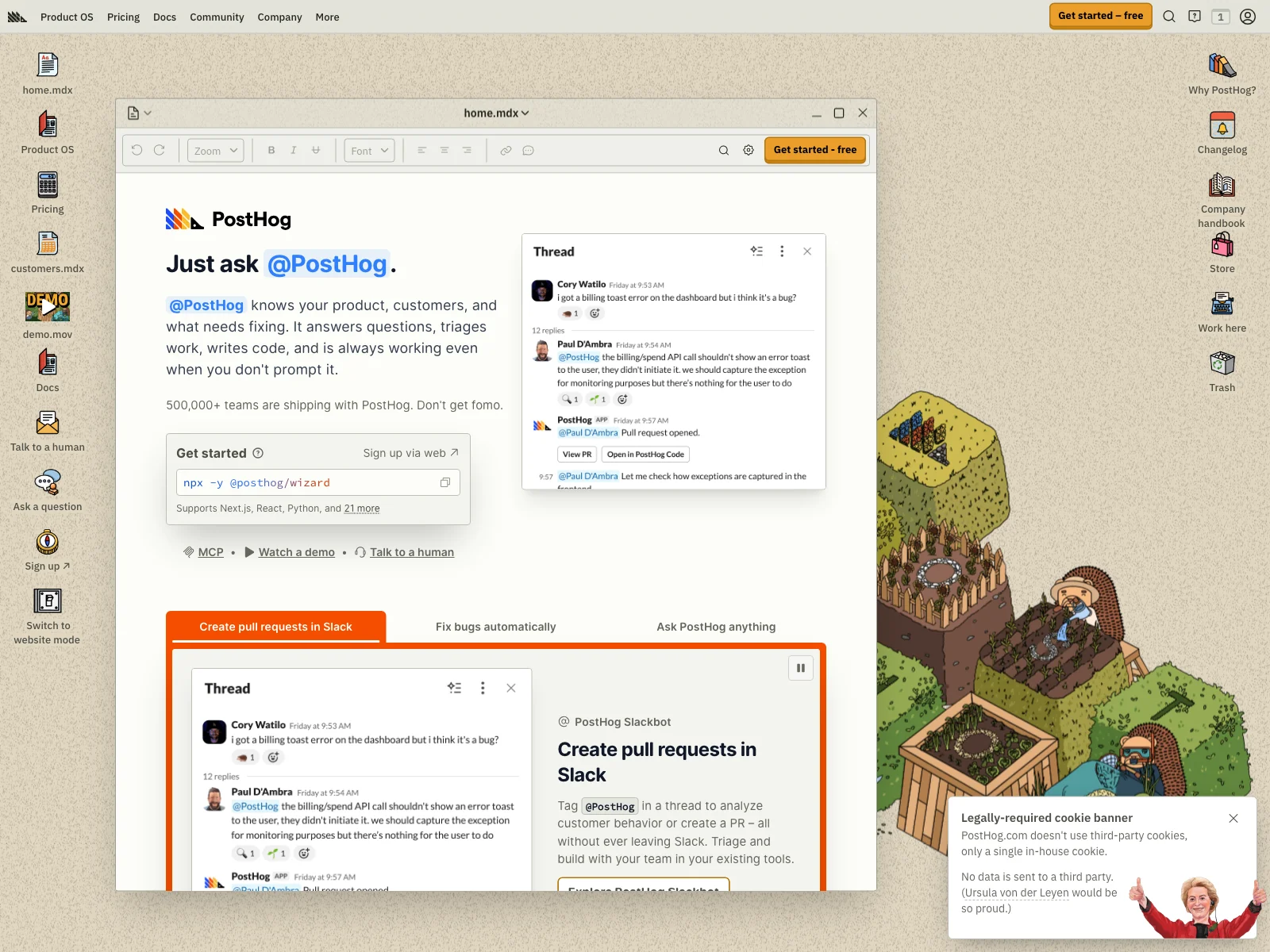Select Fix bugs automatically tab
Image resolution: width=1270 pixels, height=952 pixels.
(x=496, y=627)
